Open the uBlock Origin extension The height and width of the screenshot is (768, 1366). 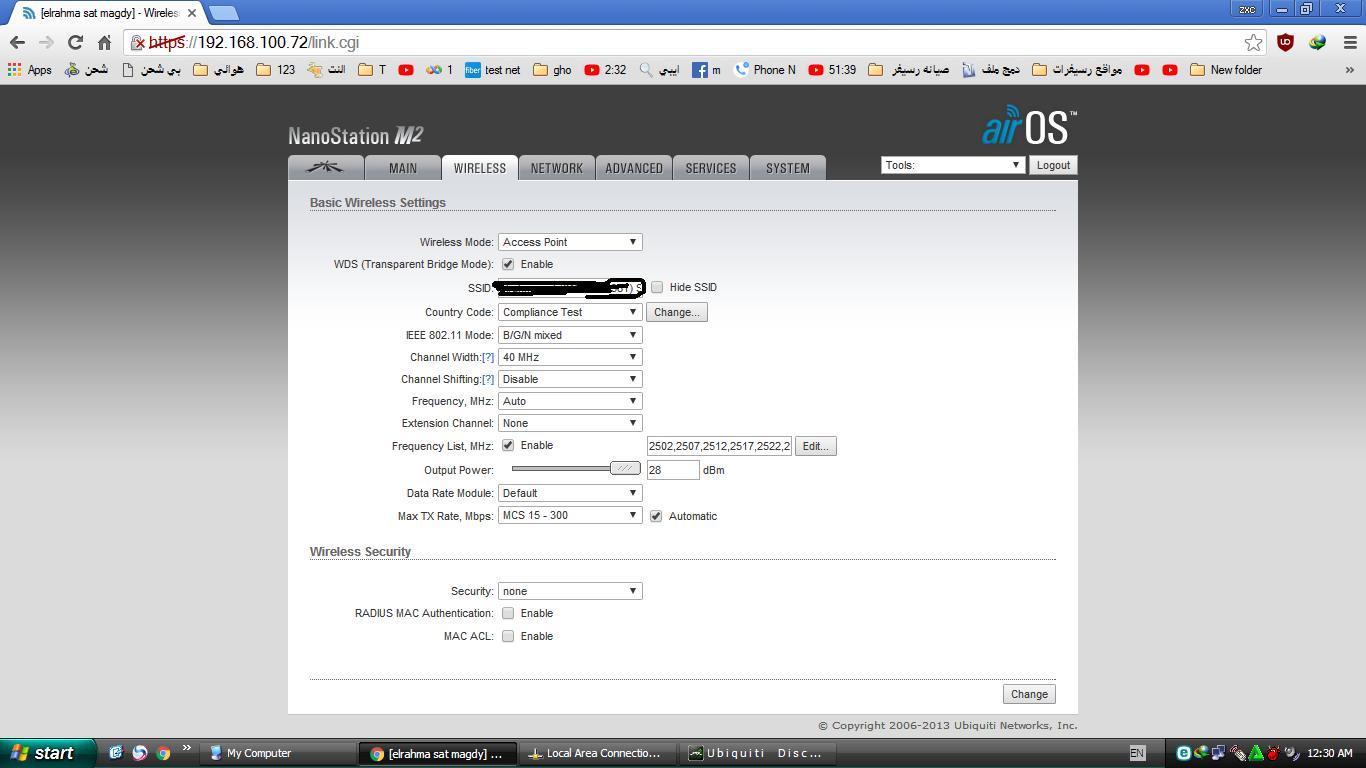1286,42
